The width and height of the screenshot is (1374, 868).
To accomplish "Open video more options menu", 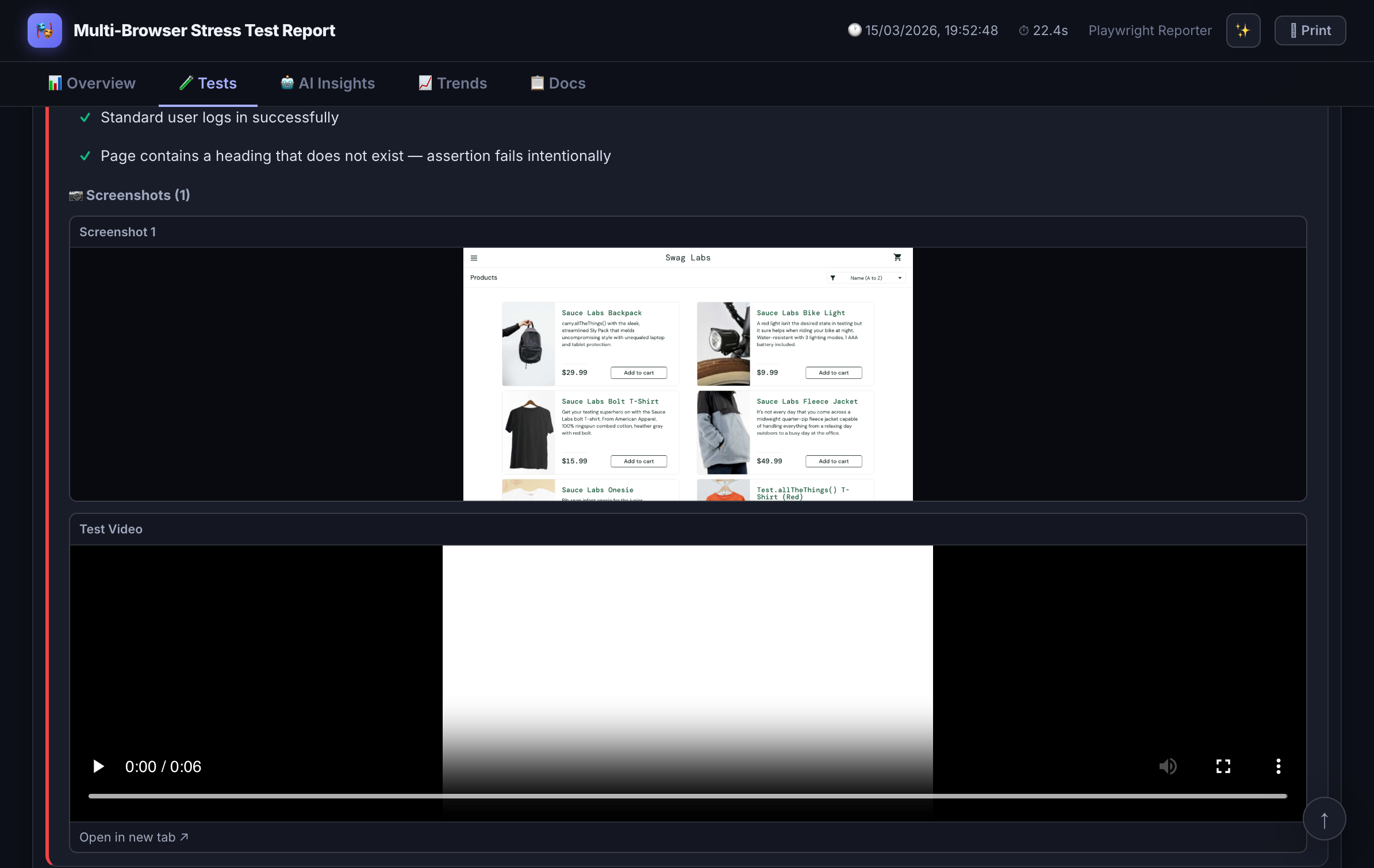I will [x=1279, y=766].
